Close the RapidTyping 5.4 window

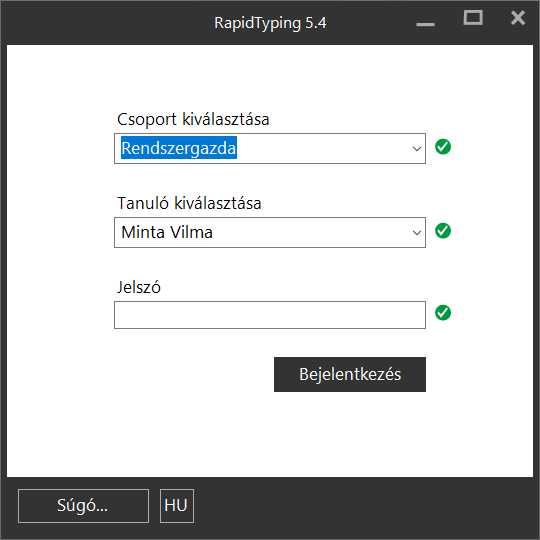(x=518, y=18)
